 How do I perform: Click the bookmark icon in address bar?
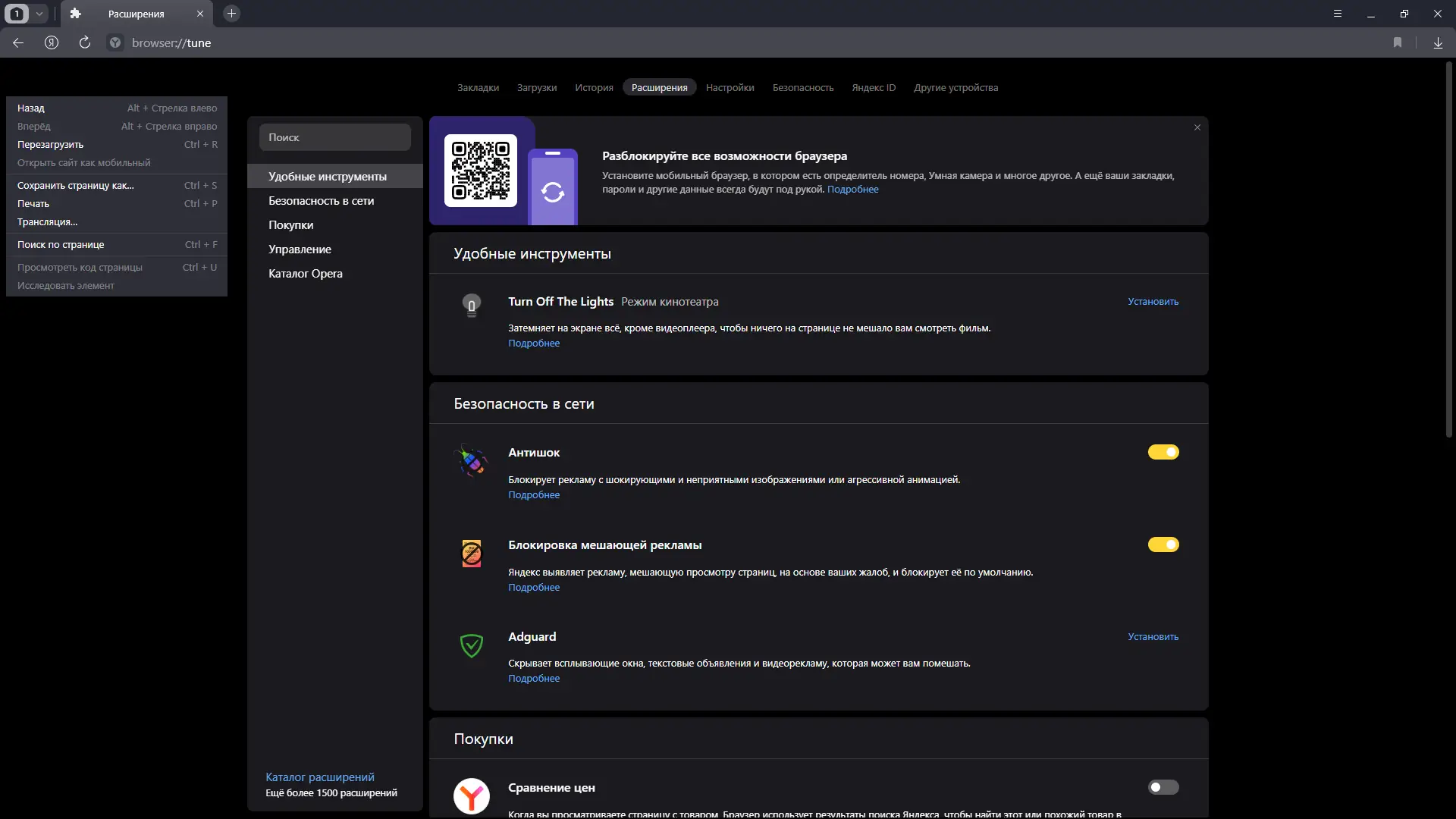click(1398, 43)
